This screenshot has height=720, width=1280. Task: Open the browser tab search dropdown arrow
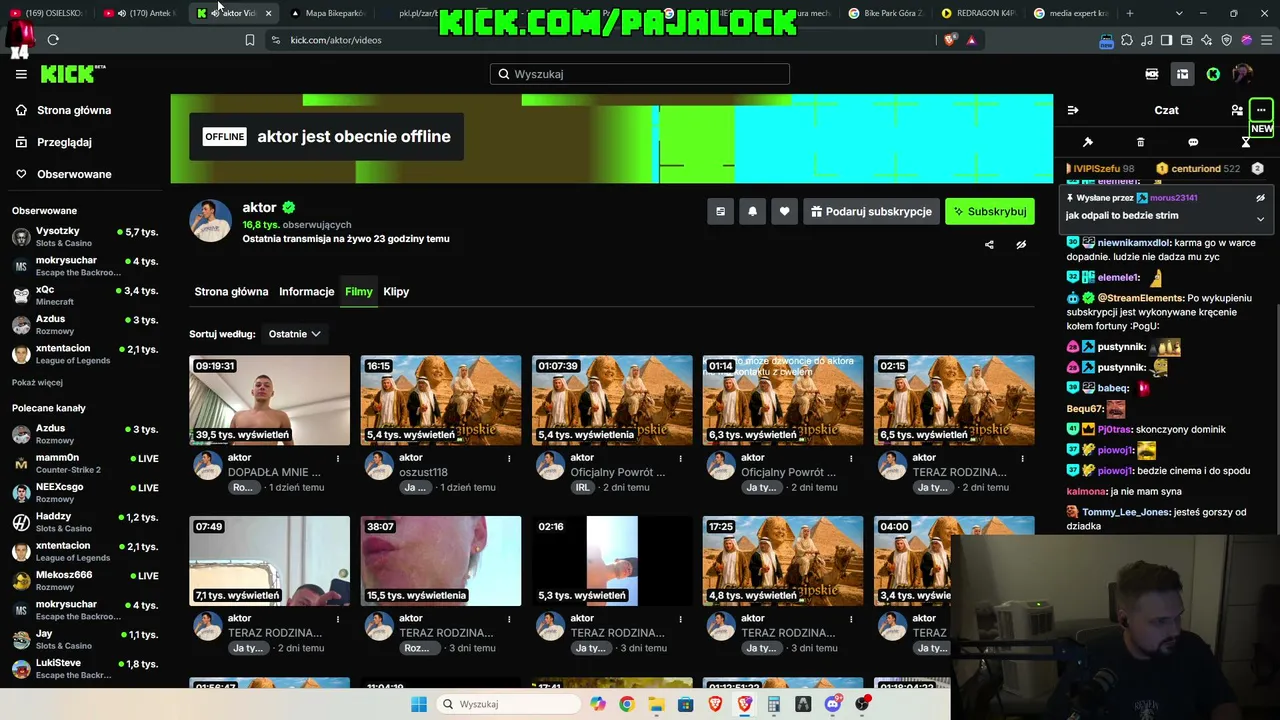coord(1179,13)
